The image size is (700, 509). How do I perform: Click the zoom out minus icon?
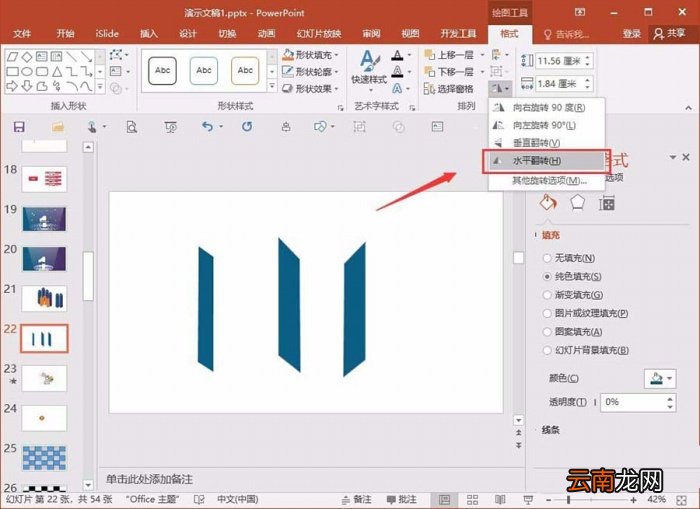pyautogui.click(x=549, y=500)
